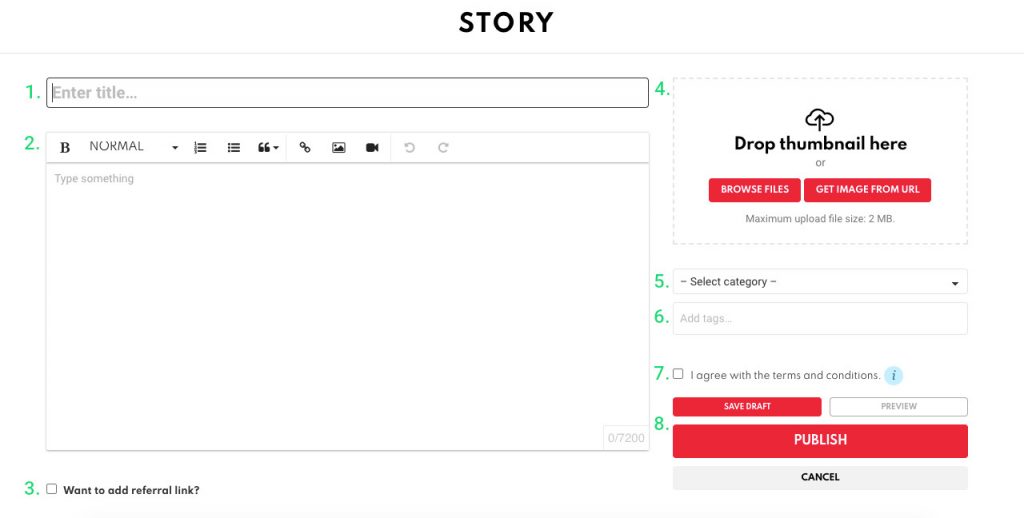This screenshot has width=1024, height=518.
Task: Enable the referral link checkbox
Action: [52, 489]
